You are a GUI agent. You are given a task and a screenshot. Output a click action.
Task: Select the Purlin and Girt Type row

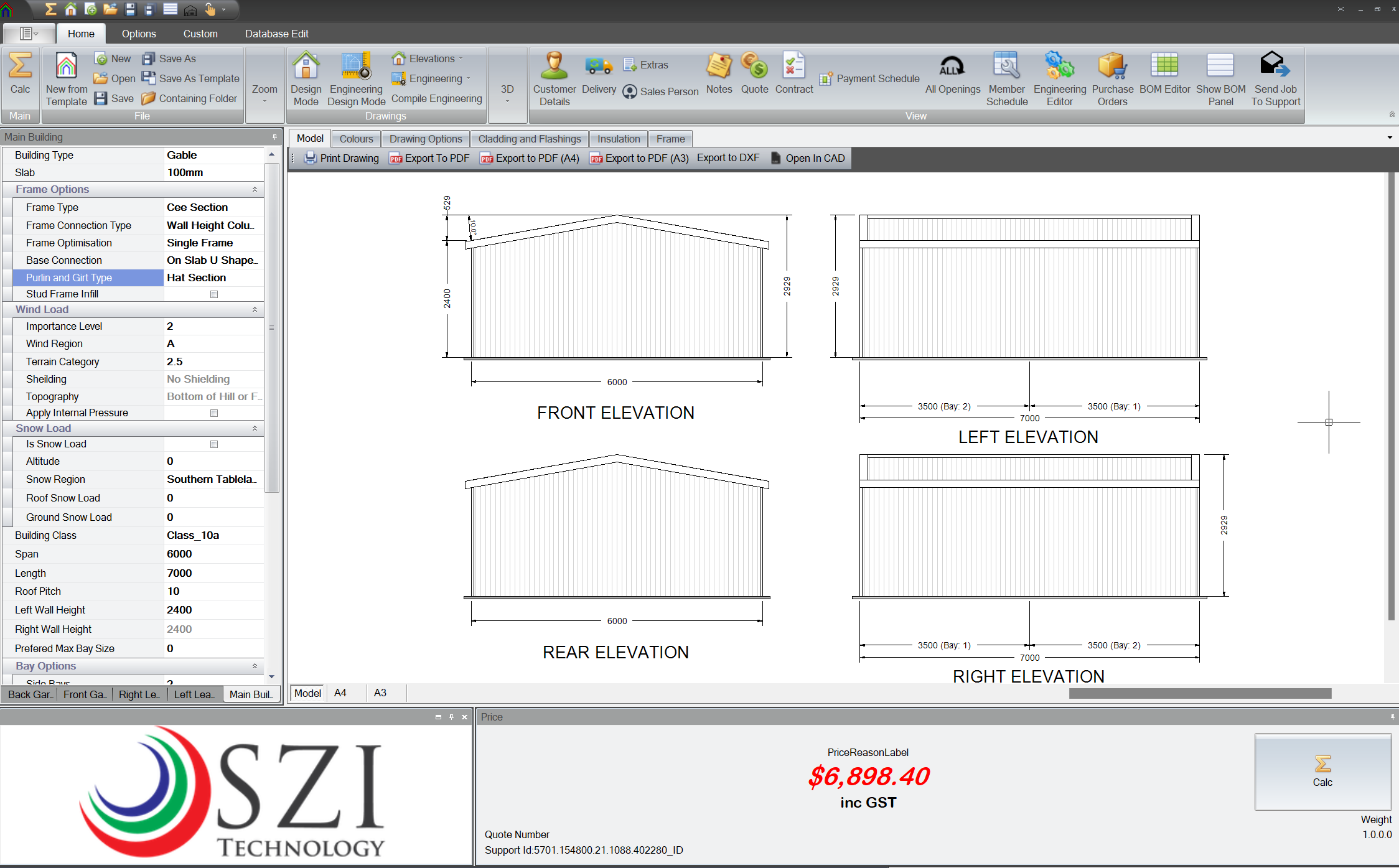(138, 278)
